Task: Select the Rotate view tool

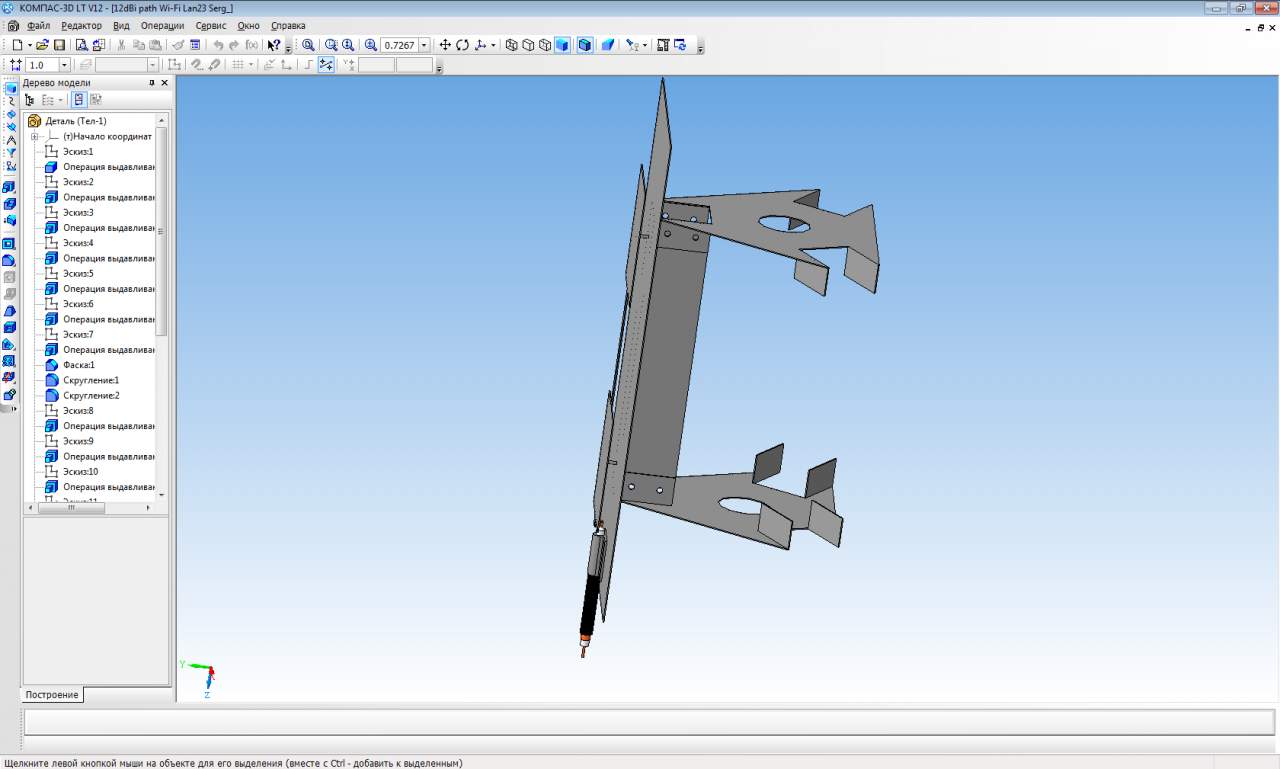Action: [462, 45]
